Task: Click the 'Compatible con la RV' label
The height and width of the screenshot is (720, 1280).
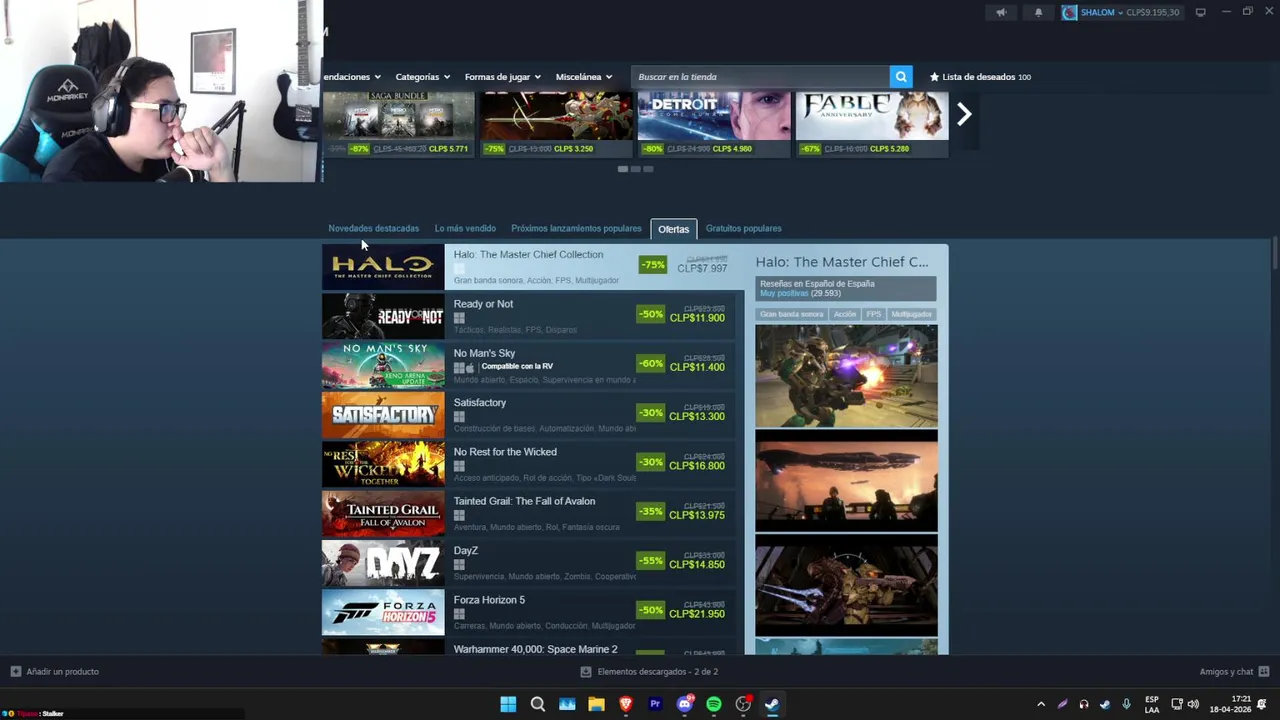Action: point(516,367)
